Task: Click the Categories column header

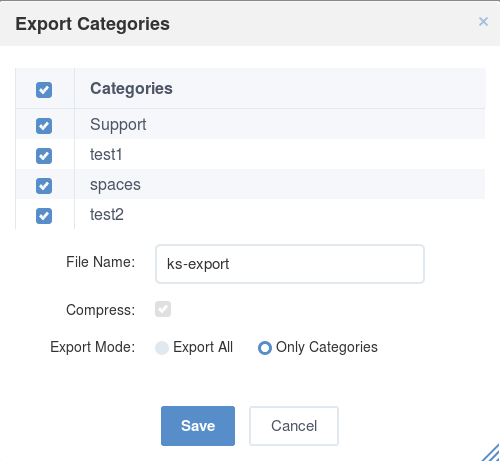Action: pyautogui.click(x=131, y=89)
